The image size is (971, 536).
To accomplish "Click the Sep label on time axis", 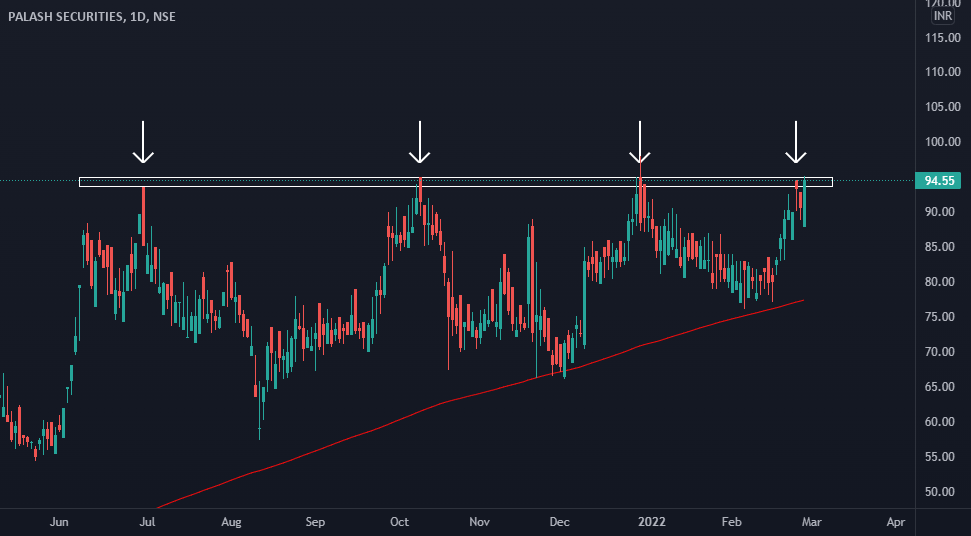I will pyautogui.click(x=315, y=522).
